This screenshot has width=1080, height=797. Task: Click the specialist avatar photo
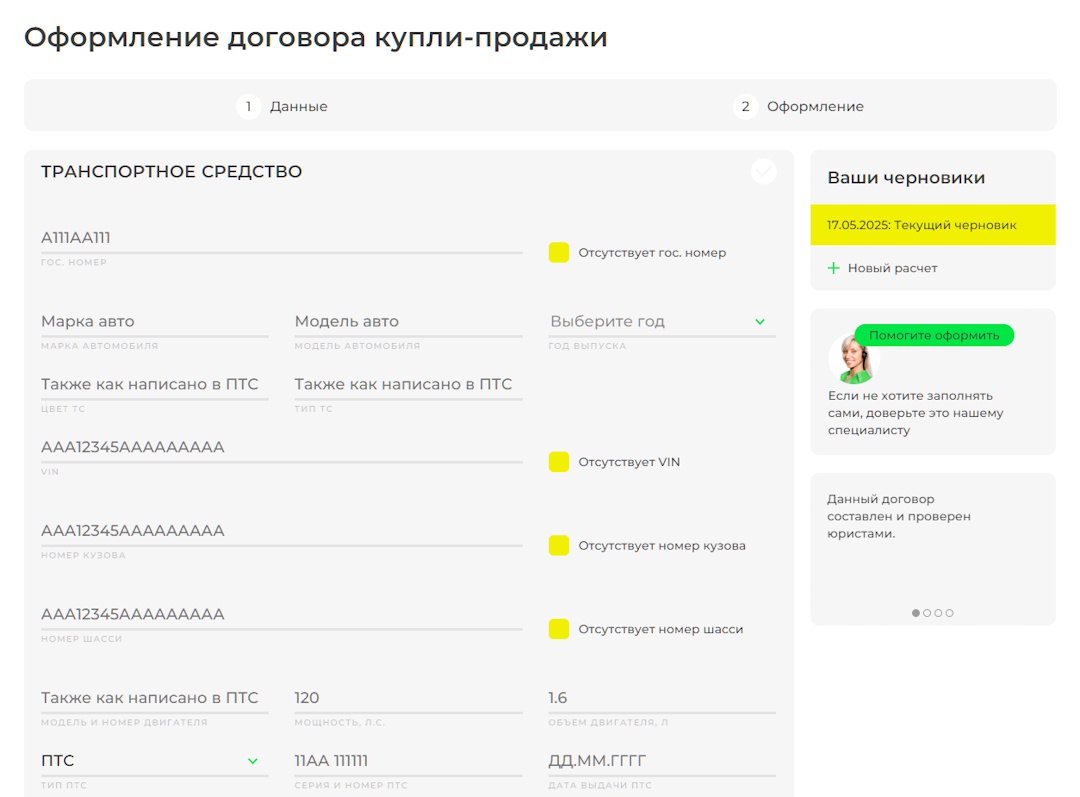tap(853, 359)
